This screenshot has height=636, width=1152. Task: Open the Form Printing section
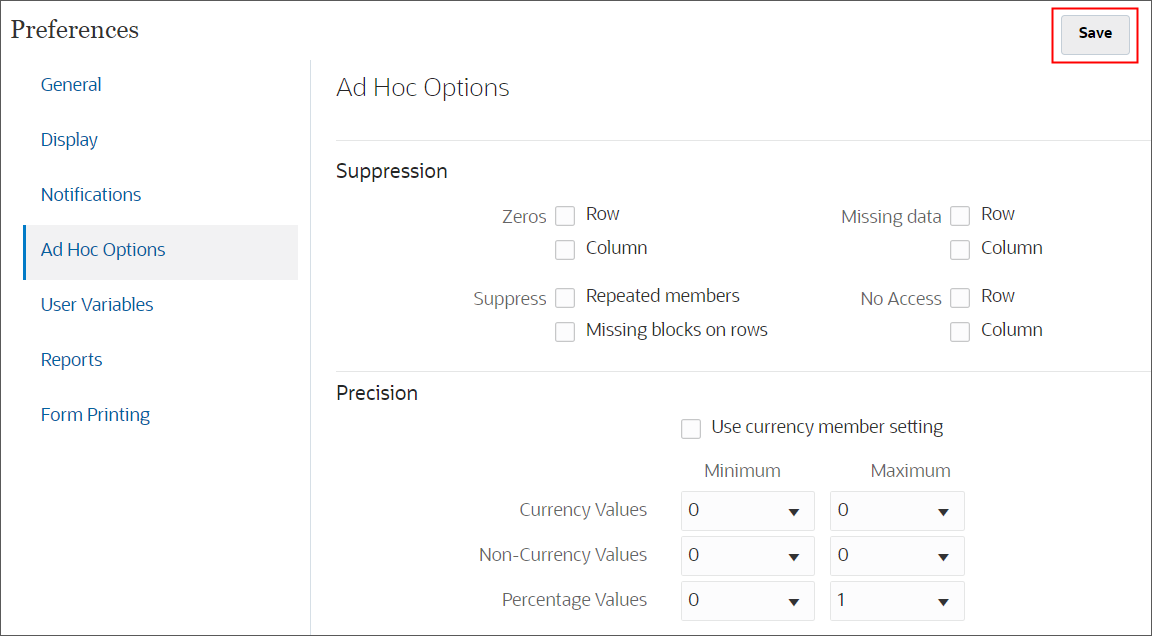click(95, 414)
